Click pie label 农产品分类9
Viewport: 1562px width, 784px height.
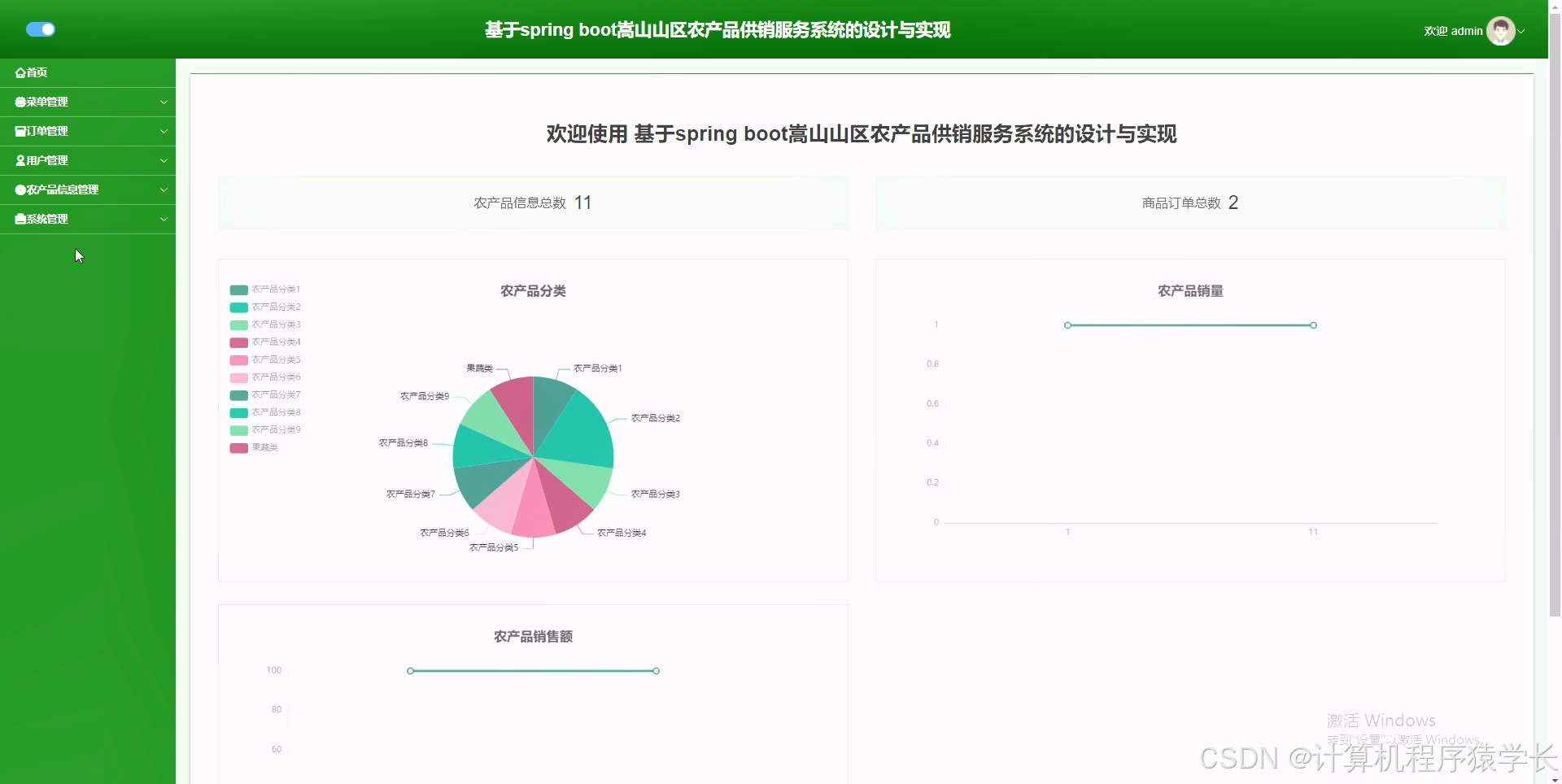425,396
